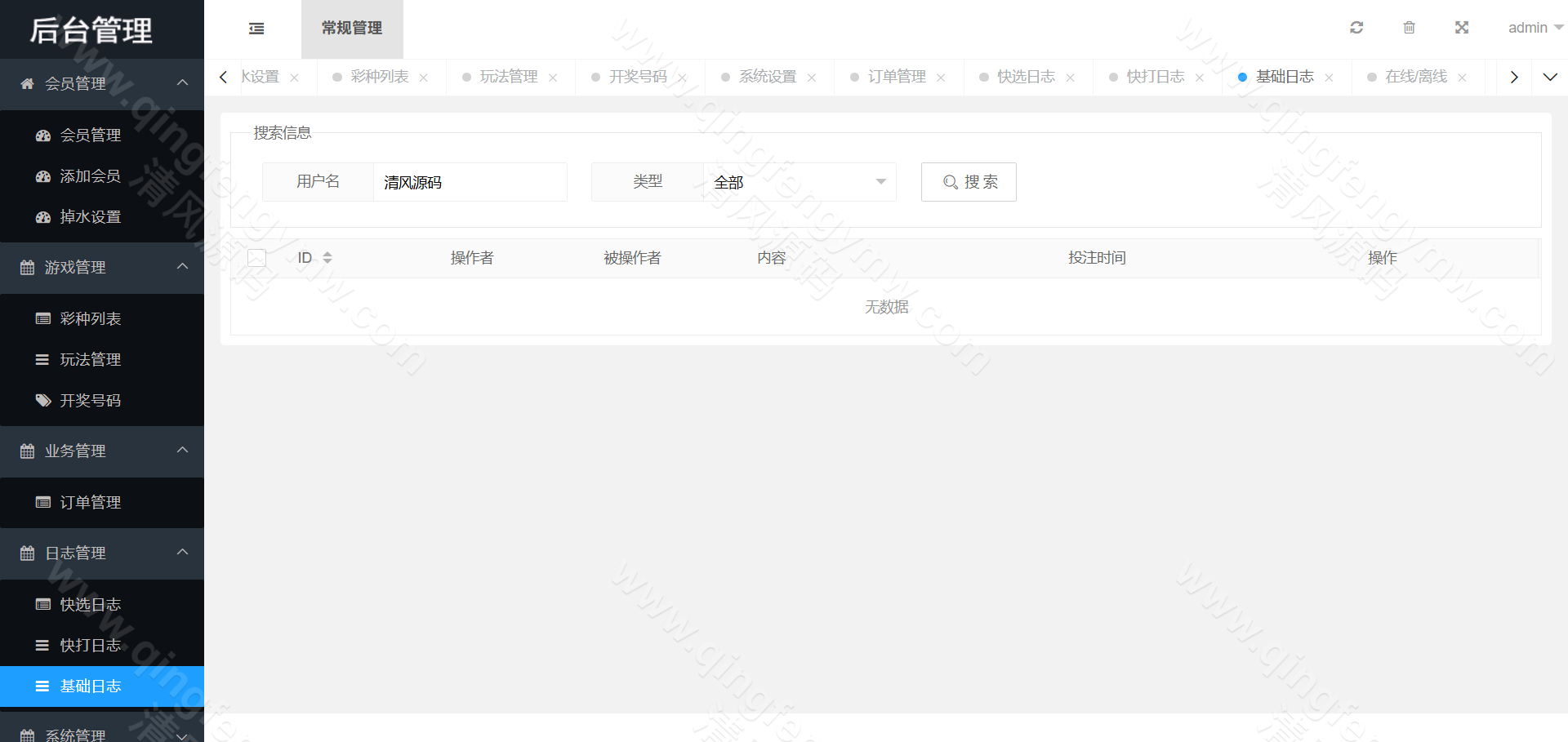1568x742 pixels.
Task: Select the 掉水设置 gear item in sidebar
Action: click(x=43, y=216)
